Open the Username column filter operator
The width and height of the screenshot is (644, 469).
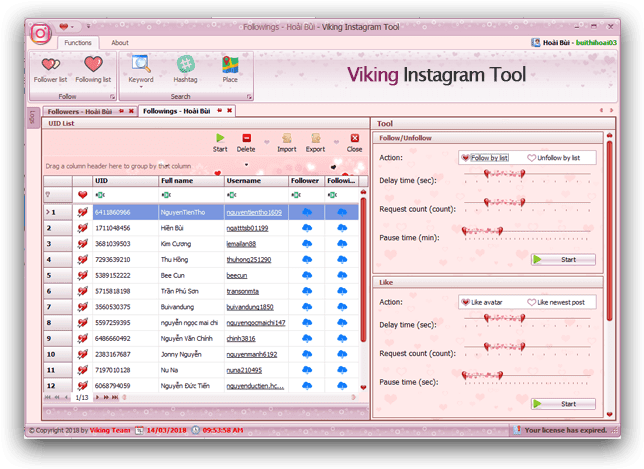[232, 195]
